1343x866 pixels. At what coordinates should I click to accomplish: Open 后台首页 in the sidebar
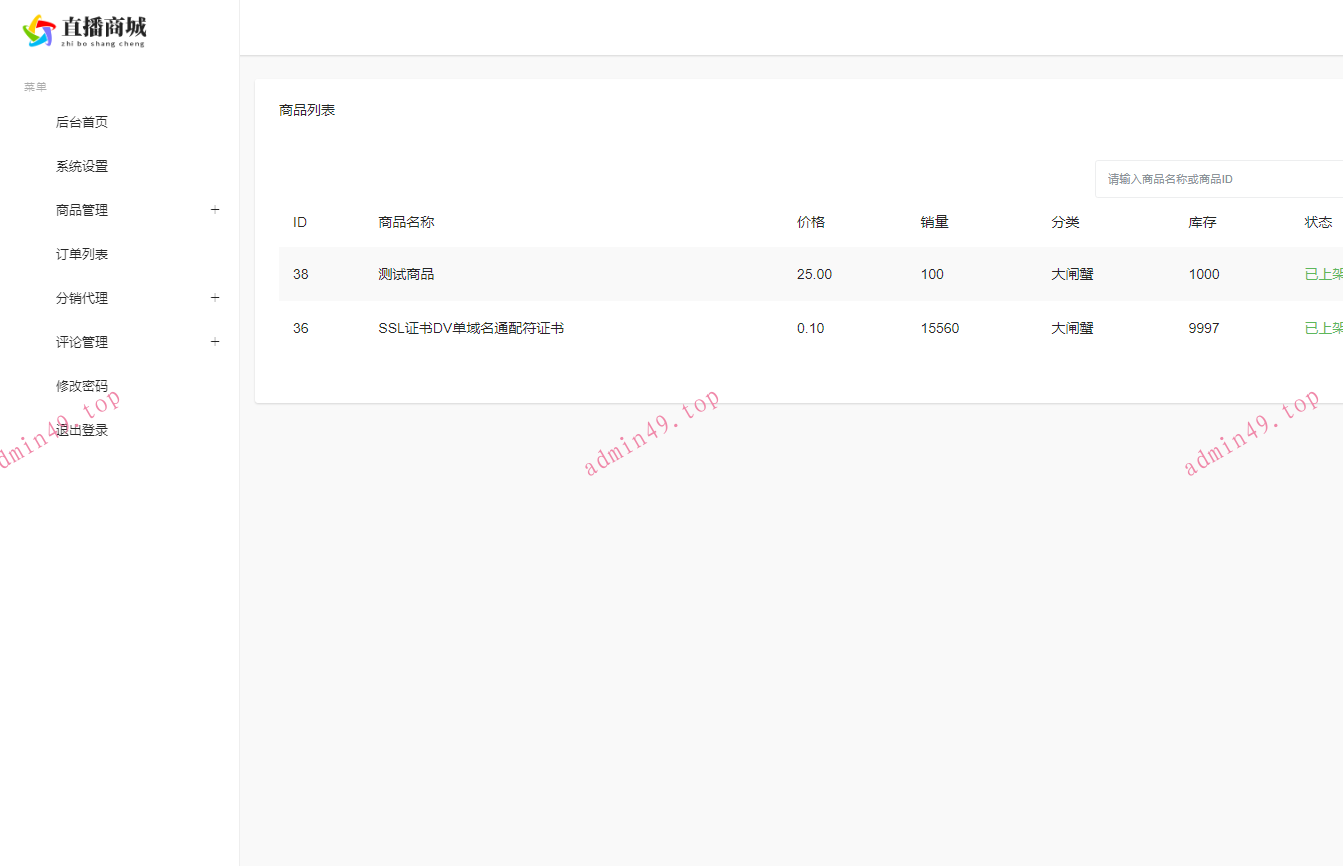(82, 122)
